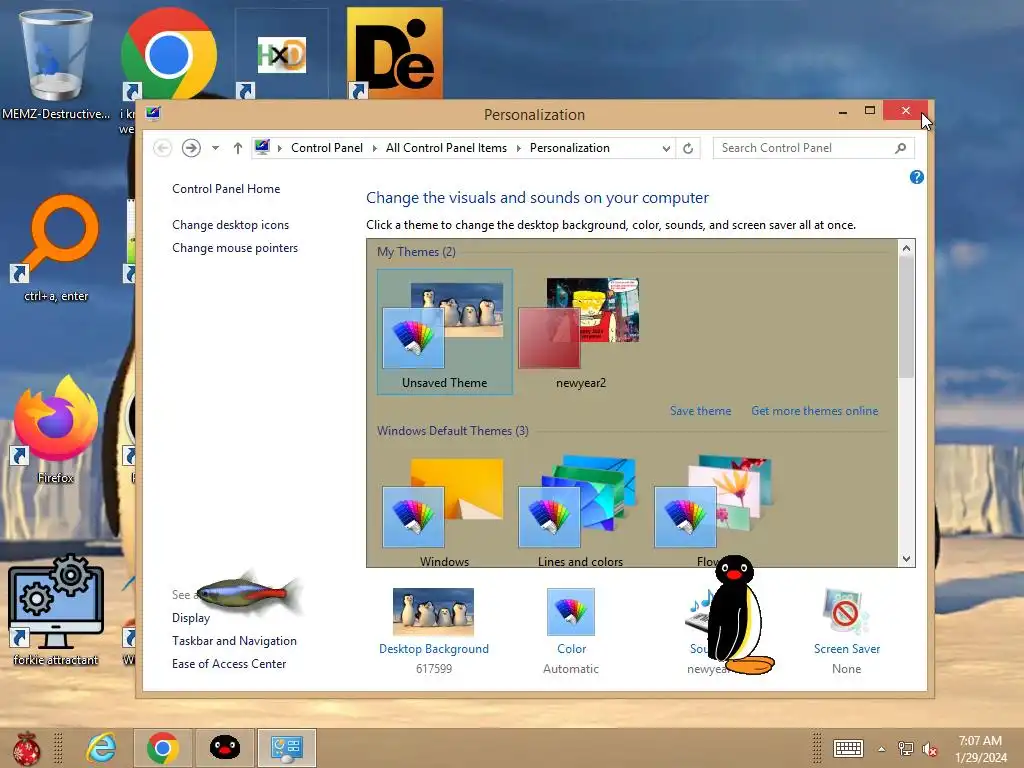Expand chevron after Control Panel breadcrumb
The height and width of the screenshot is (768, 1024).
[375, 148]
